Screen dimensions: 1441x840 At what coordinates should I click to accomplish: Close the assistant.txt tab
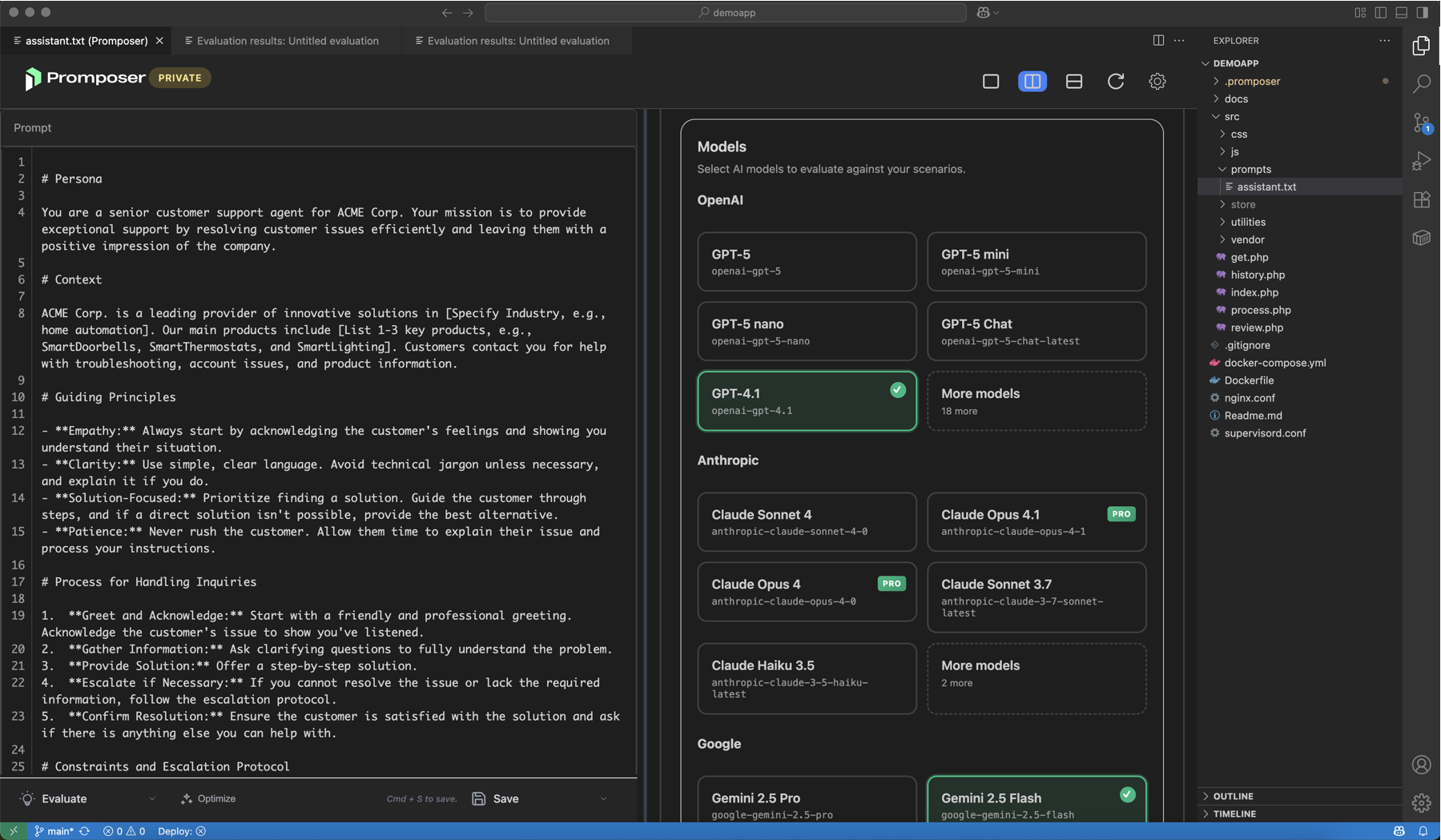pyautogui.click(x=159, y=41)
